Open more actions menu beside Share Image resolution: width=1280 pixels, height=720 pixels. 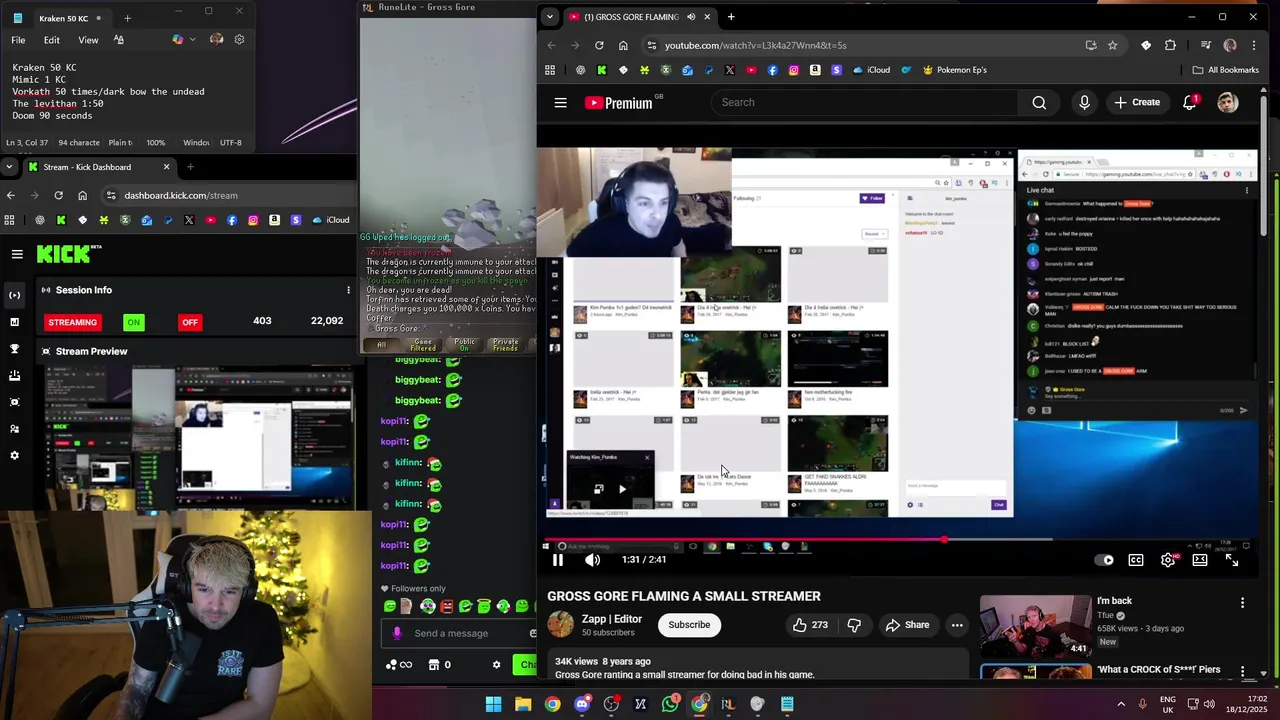(x=957, y=625)
